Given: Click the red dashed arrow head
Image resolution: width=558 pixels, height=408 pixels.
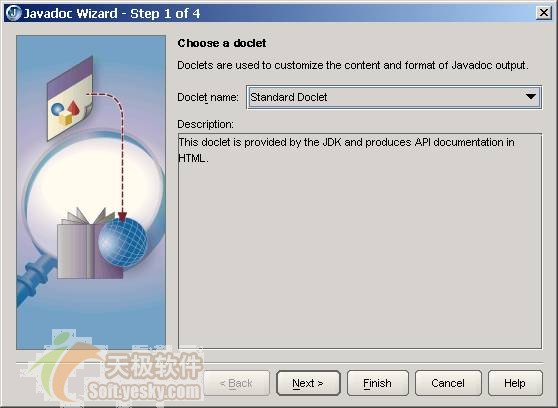Looking at the screenshot, I should 122,216.
